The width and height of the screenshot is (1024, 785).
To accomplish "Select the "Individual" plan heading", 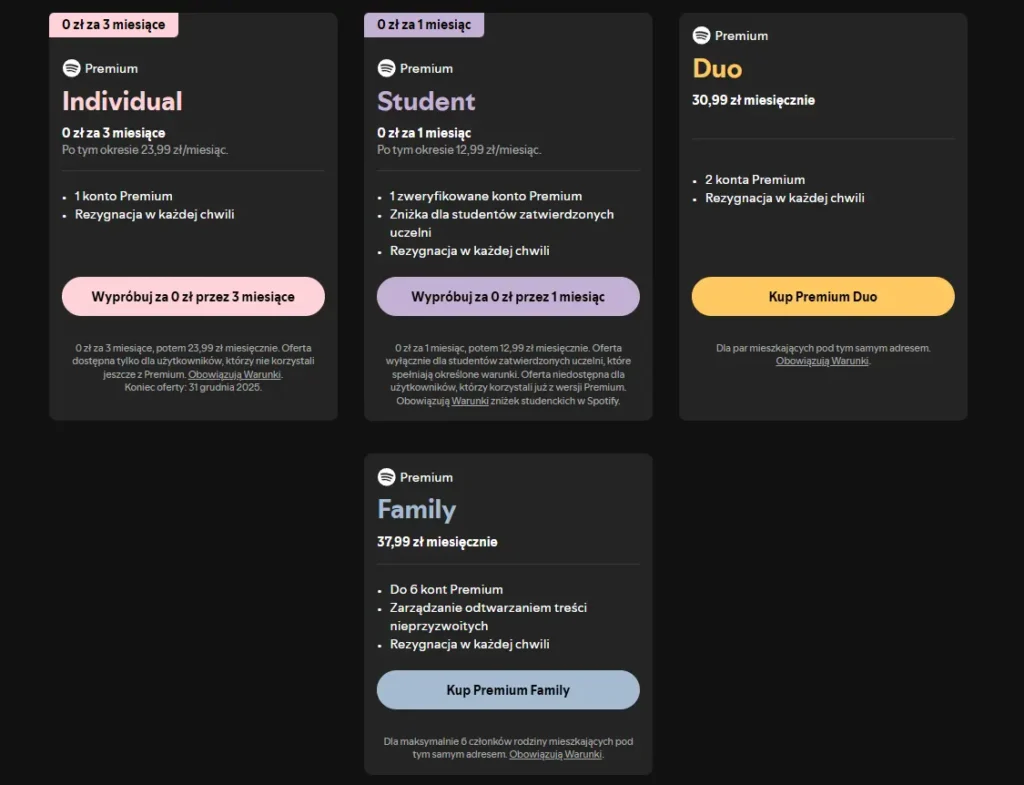I will (122, 101).
